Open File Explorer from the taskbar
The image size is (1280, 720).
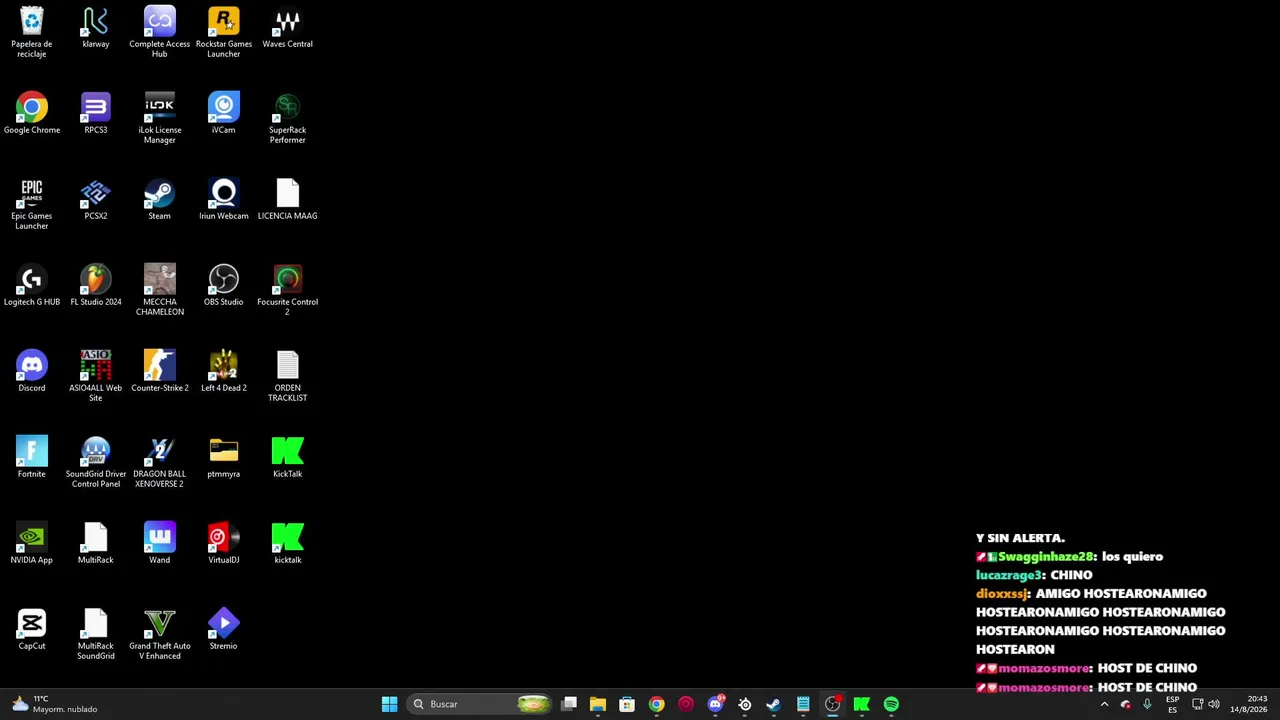pyautogui.click(x=598, y=704)
